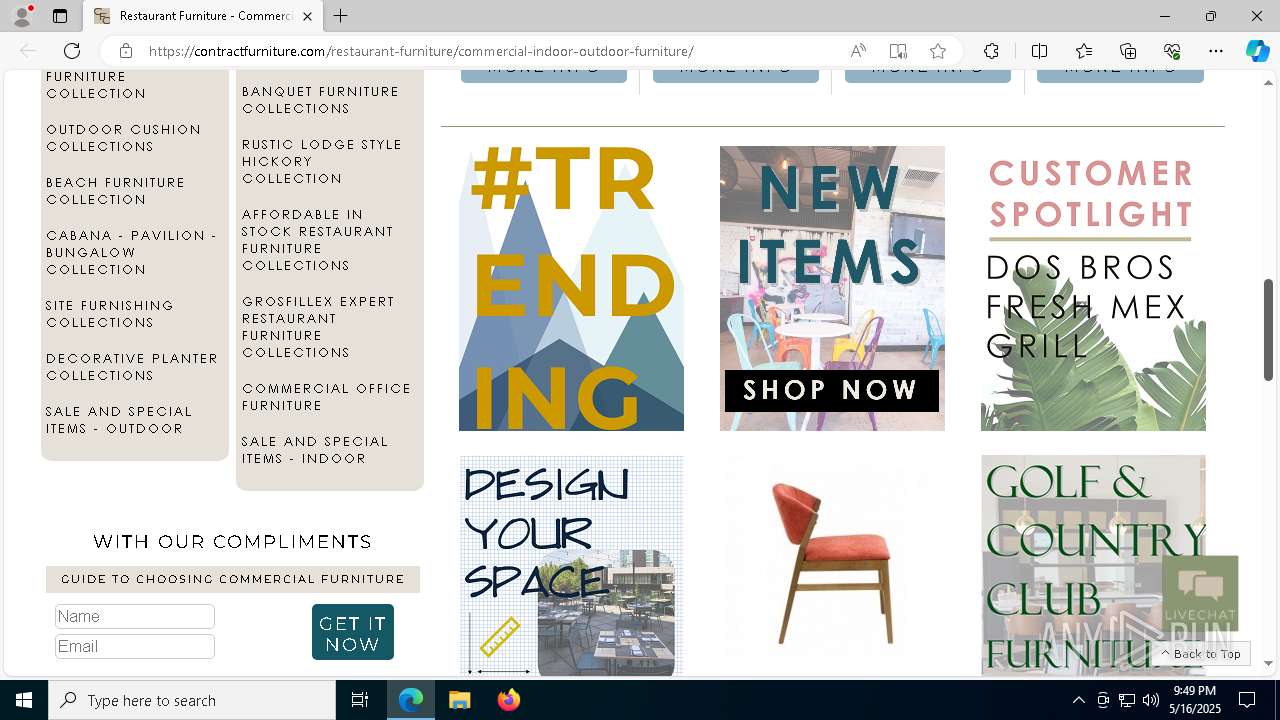This screenshot has width=1280, height=720.
Task: Click the browser profile avatar icon
Action: point(22,16)
